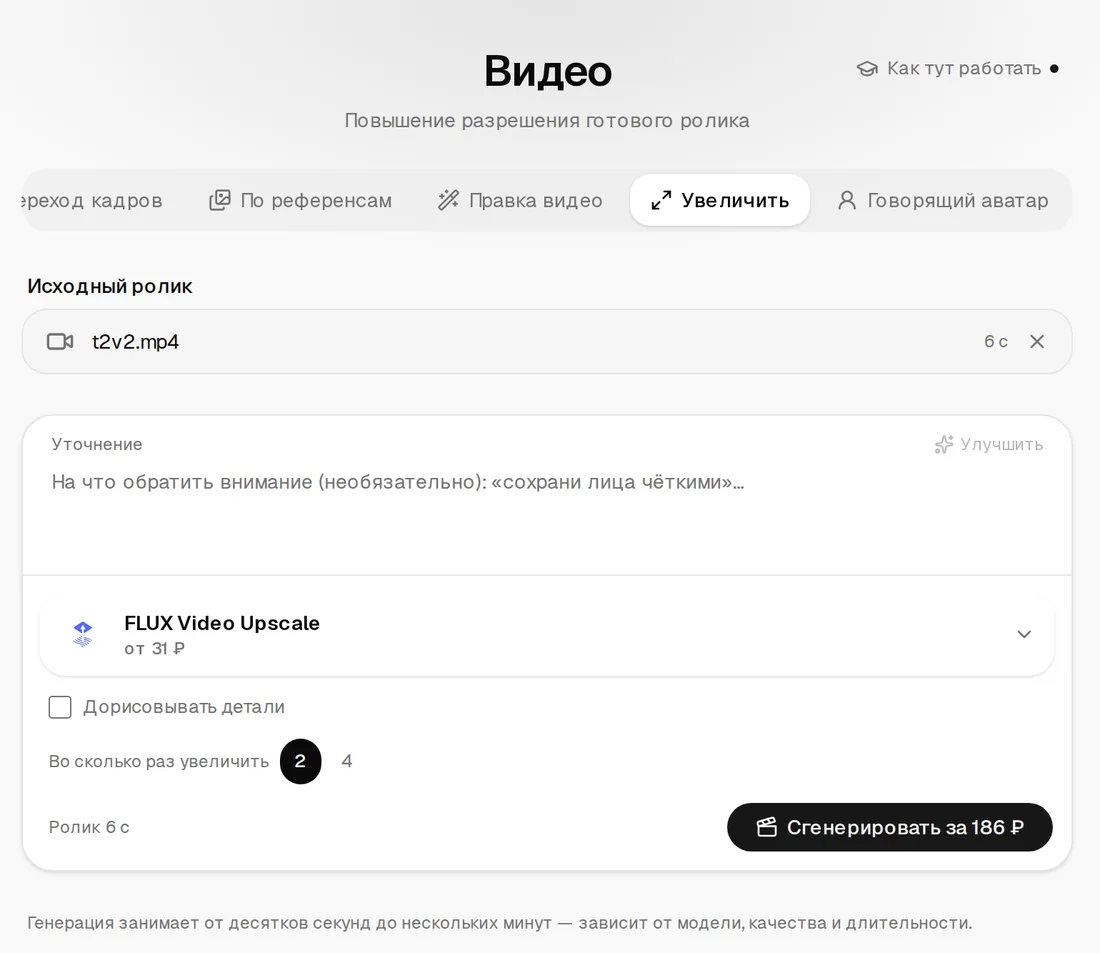Open the «Как тут работать» help link

(956, 68)
